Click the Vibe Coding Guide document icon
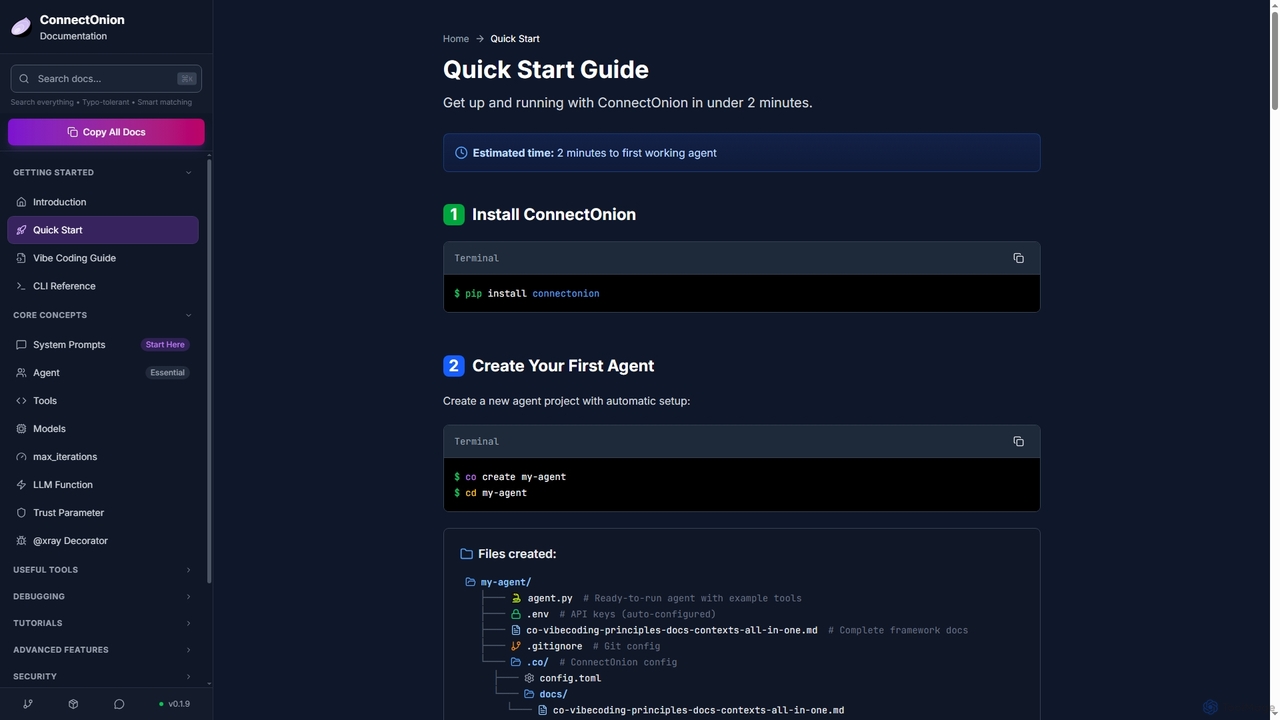1280x720 pixels. click(21, 258)
